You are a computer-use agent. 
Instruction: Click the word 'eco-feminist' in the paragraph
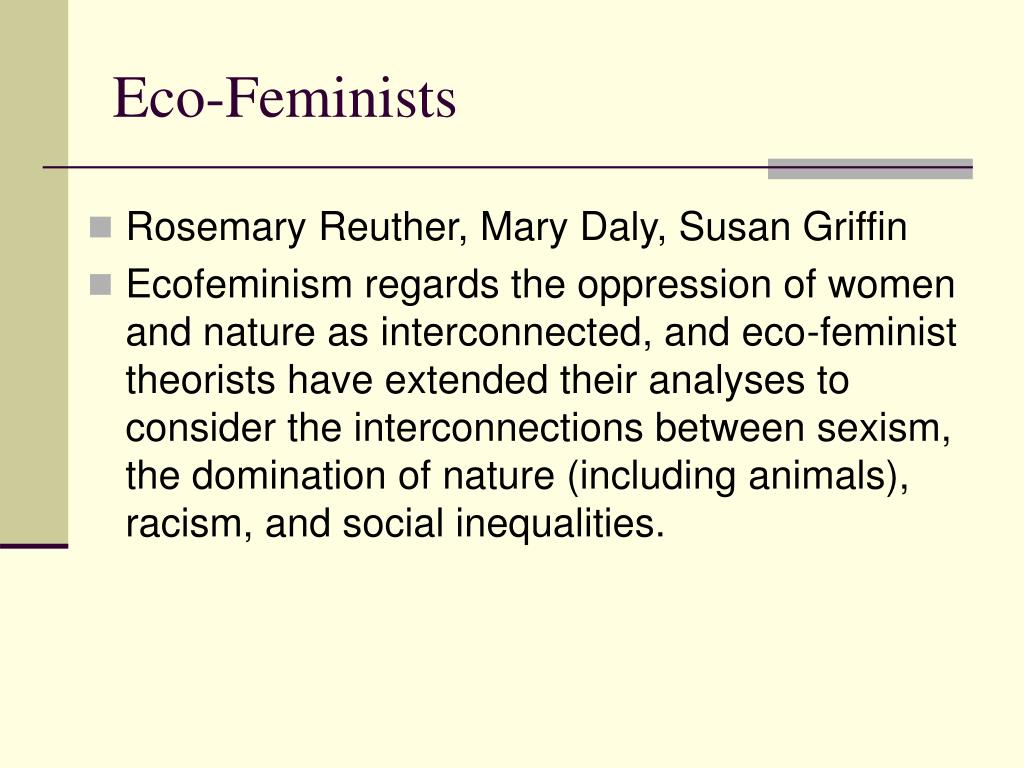(849, 332)
